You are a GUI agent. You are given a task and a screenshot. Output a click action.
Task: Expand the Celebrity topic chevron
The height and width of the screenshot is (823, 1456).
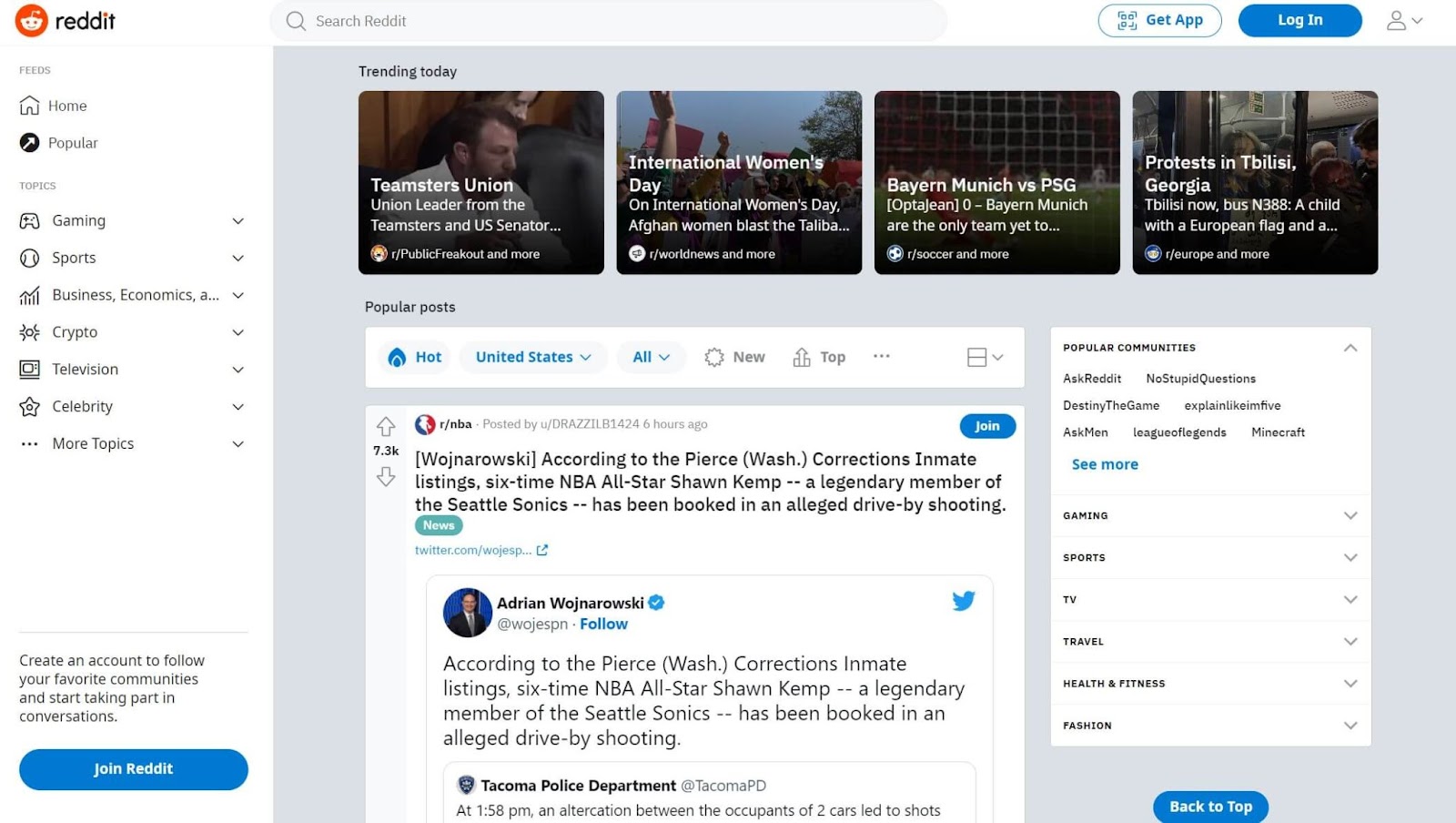[x=238, y=407]
